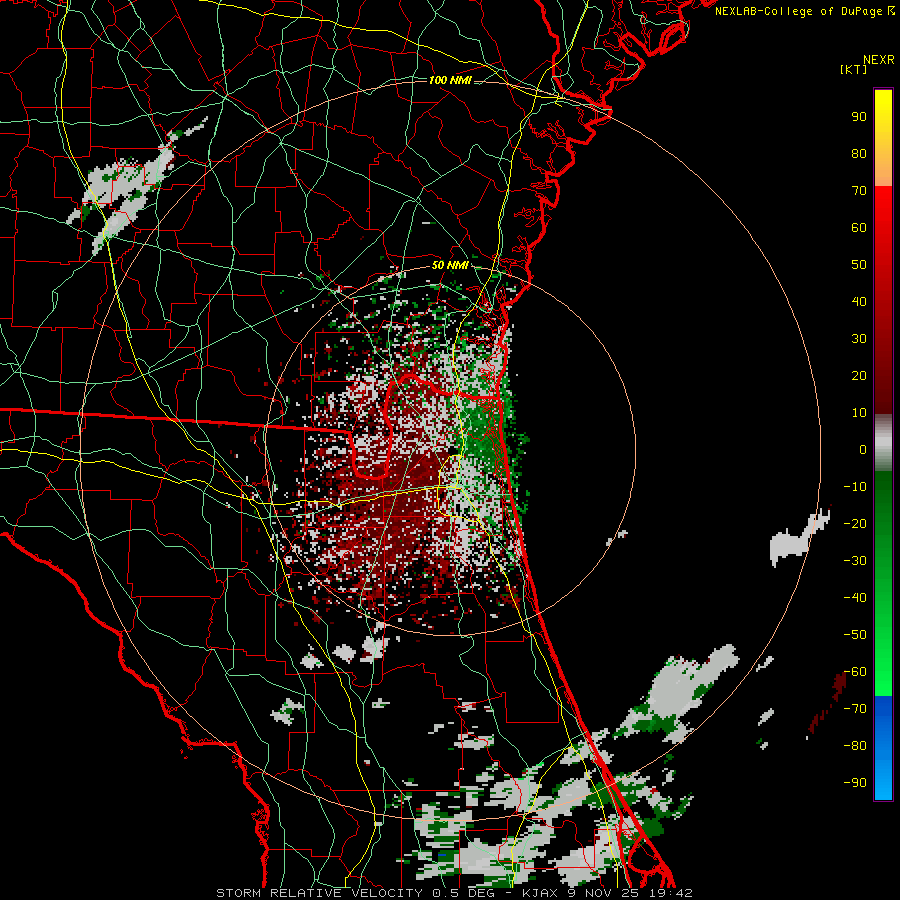Viewport: 900px width, 900px height.
Task: Click the -20 value on the velocity scale
Action: [x=855, y=524]
